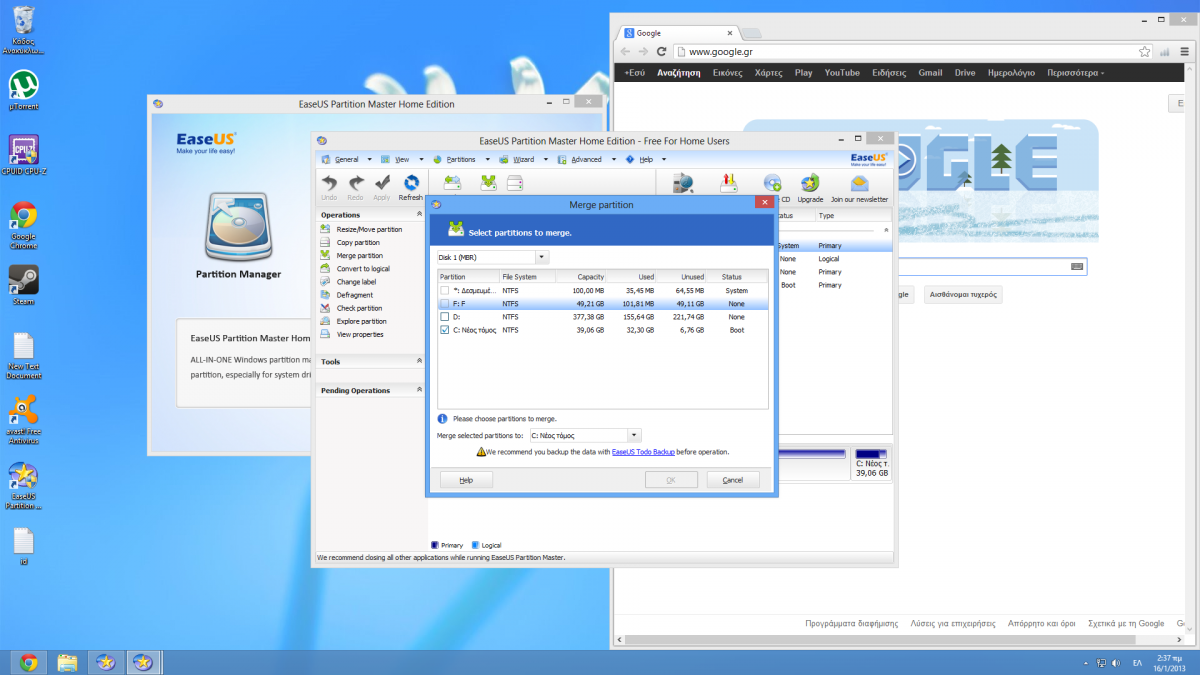1200x675 pixels.
Task: Collapse the Operations panel
Action: click(x=418, y=215)
